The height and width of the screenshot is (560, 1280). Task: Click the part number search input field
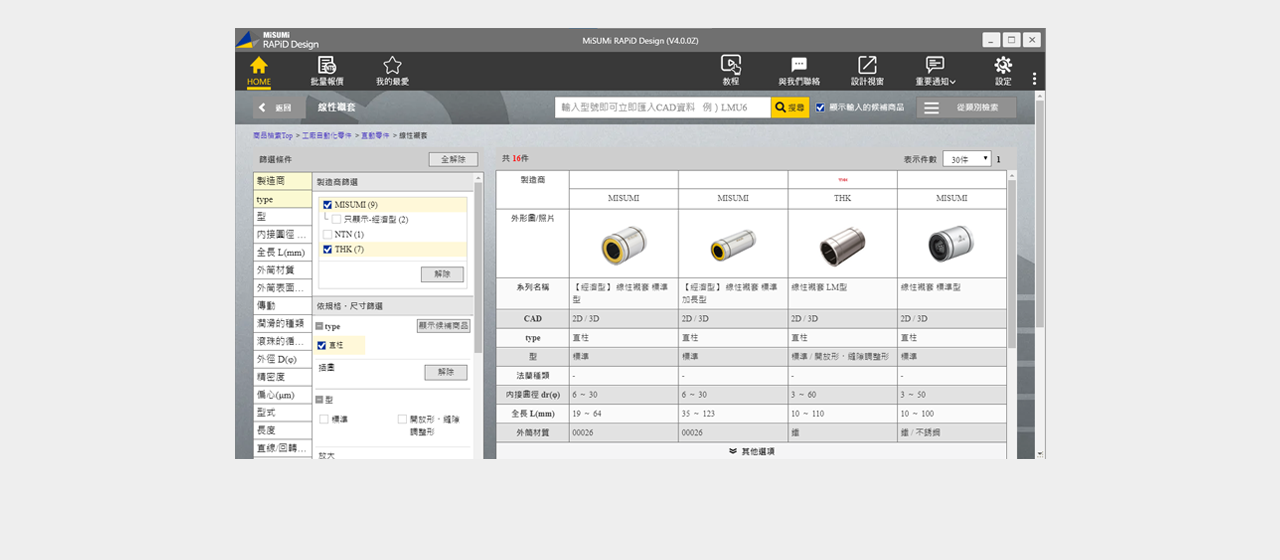pos(662,107)
